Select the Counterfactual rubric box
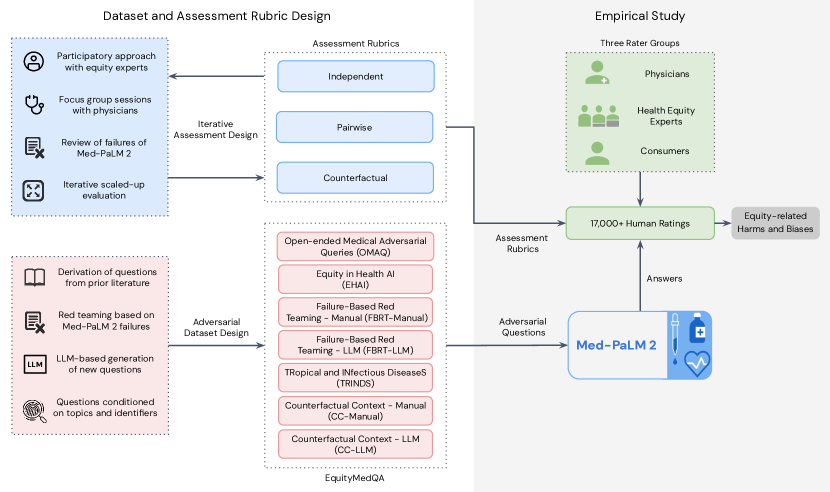The image size is (830, 492). pyautogui.click(x=355, y=178)
